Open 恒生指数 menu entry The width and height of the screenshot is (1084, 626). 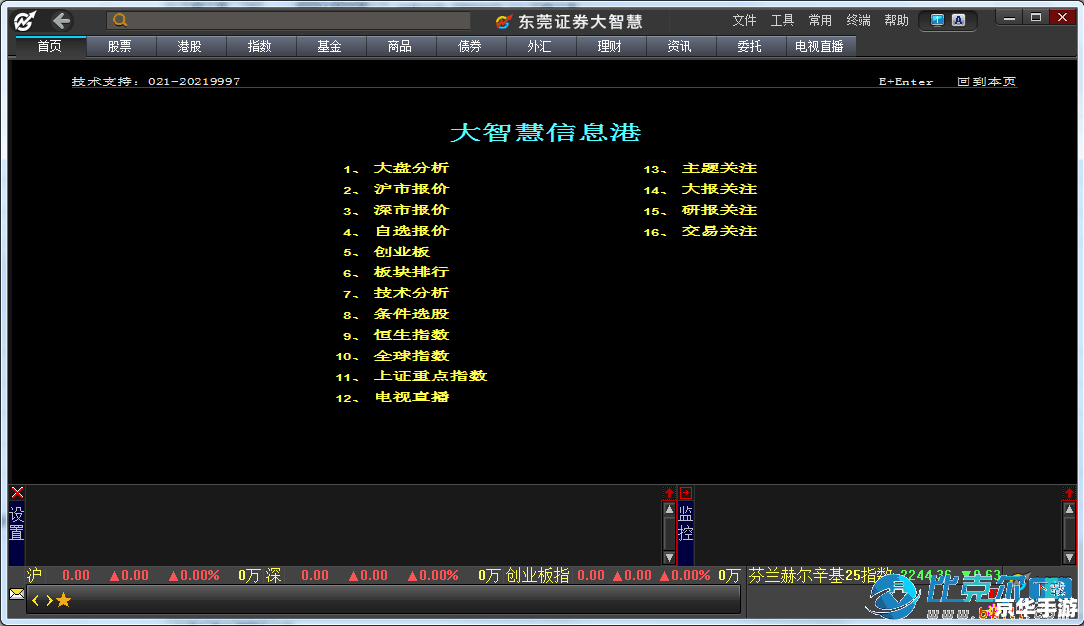coord(411,334)
